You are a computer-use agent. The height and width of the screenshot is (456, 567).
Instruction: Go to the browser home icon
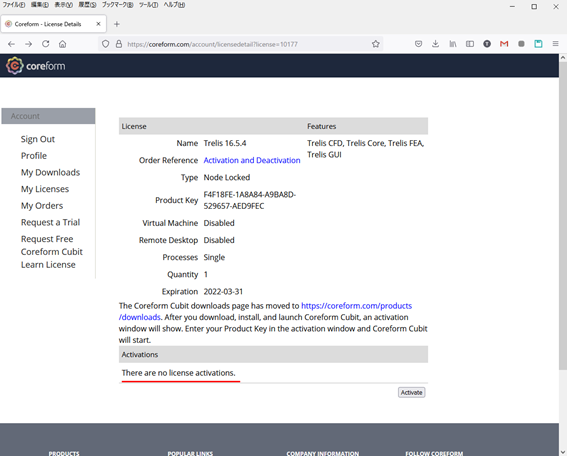63,44
